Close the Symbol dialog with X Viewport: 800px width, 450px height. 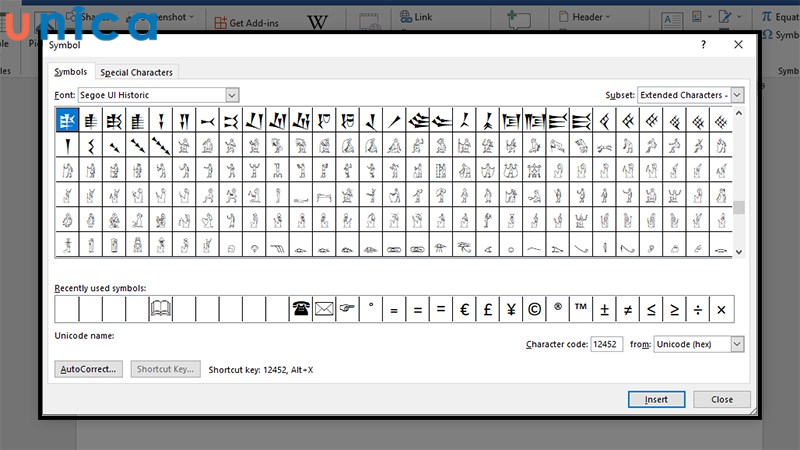738,44
